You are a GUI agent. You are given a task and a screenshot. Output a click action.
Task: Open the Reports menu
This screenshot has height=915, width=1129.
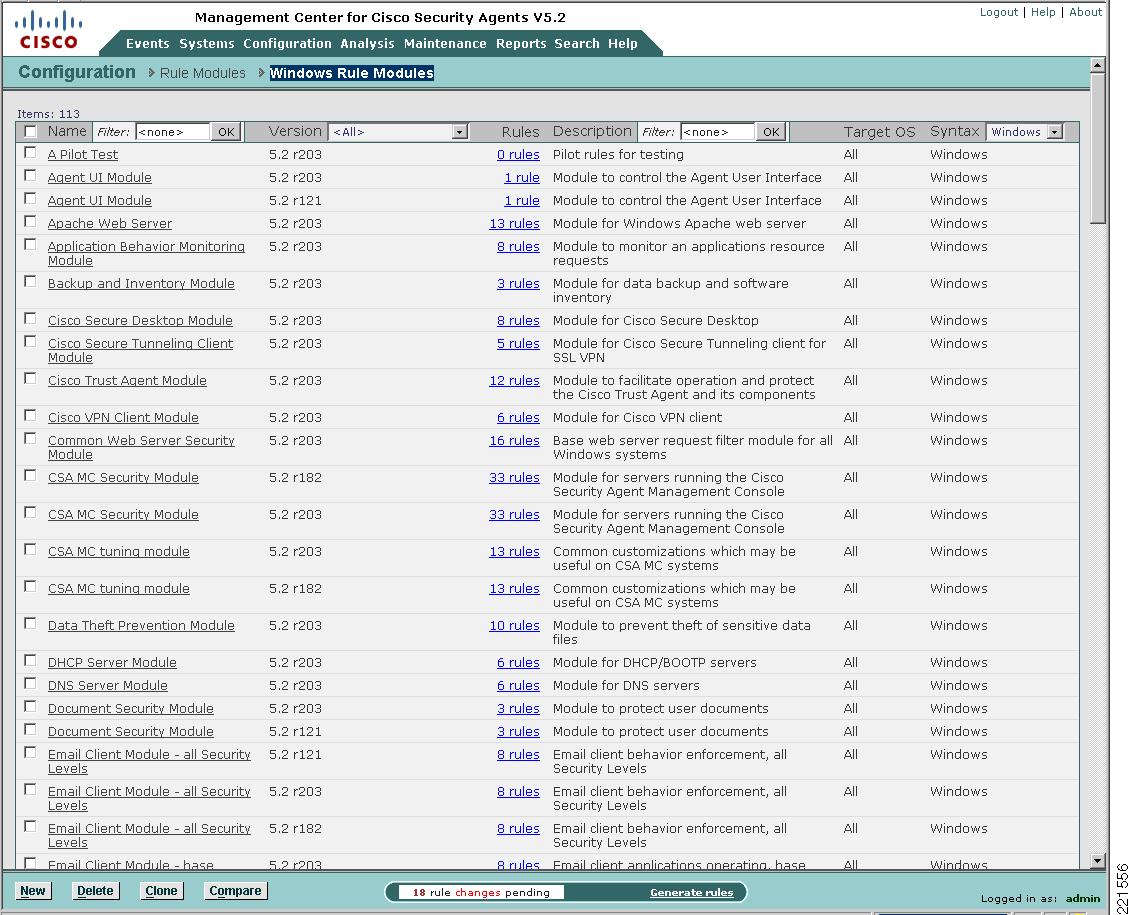pyautogui.click(x=521, y=44)
